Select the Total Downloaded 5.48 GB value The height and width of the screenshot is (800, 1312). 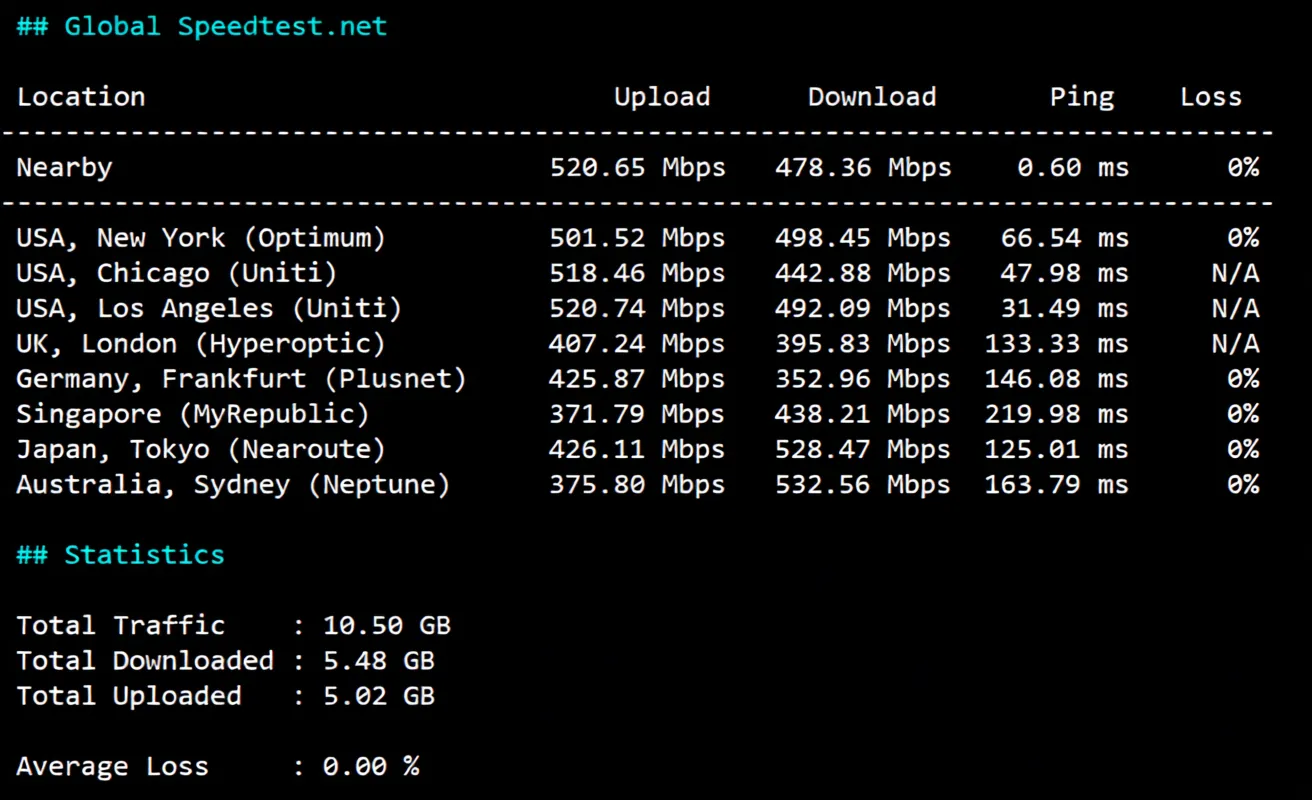pyautogui.click(x=378, y=660)
